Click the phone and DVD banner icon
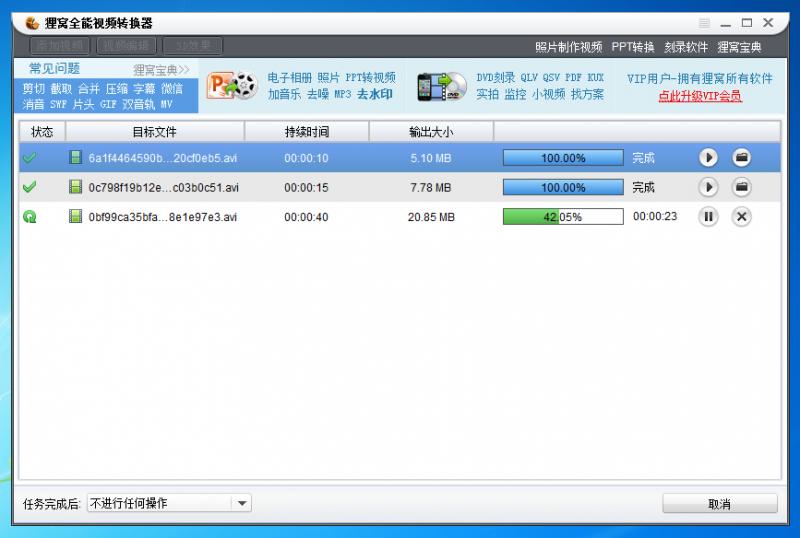Screen dimensions: 800x538 tap(441, 86)
